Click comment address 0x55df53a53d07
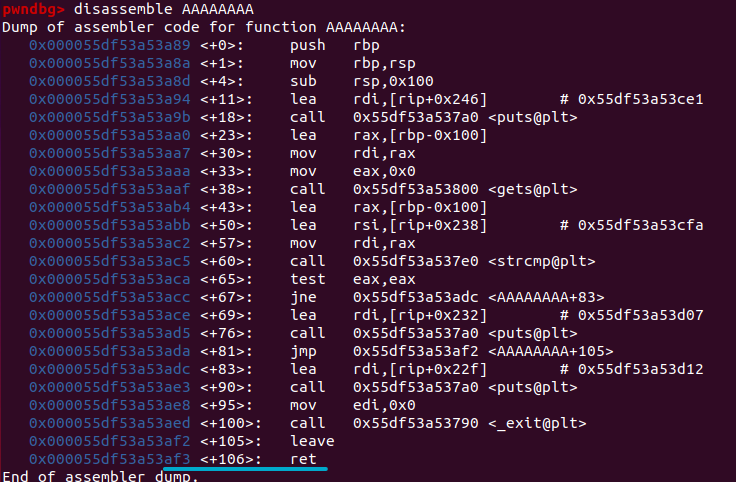This screenshot has width=736, height=482. coord(640,315)
